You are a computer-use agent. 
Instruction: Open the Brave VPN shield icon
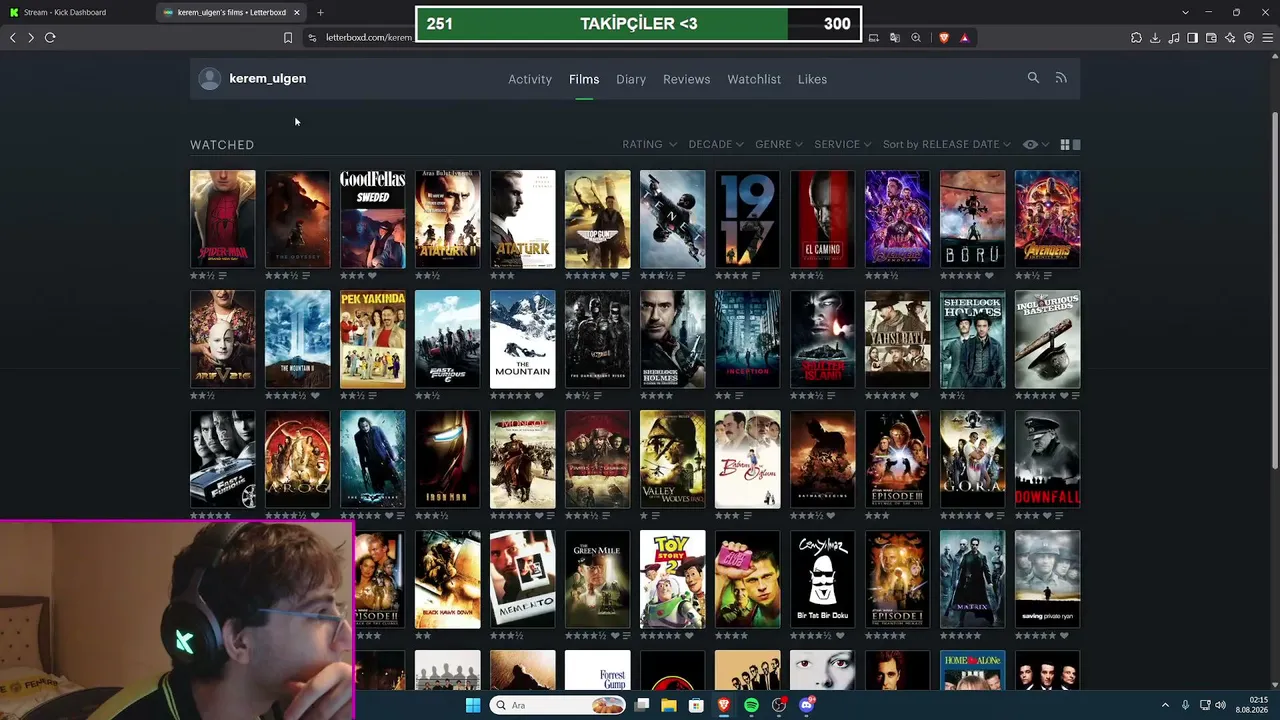(1249, 38)
